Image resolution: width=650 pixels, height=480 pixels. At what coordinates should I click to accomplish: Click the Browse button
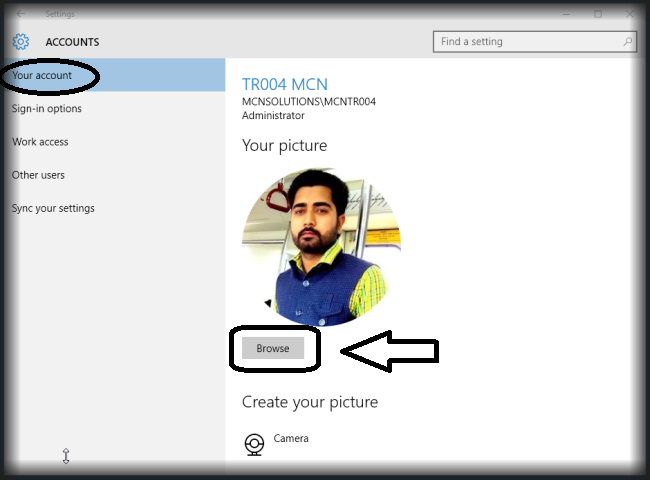[x=273, y=348]
